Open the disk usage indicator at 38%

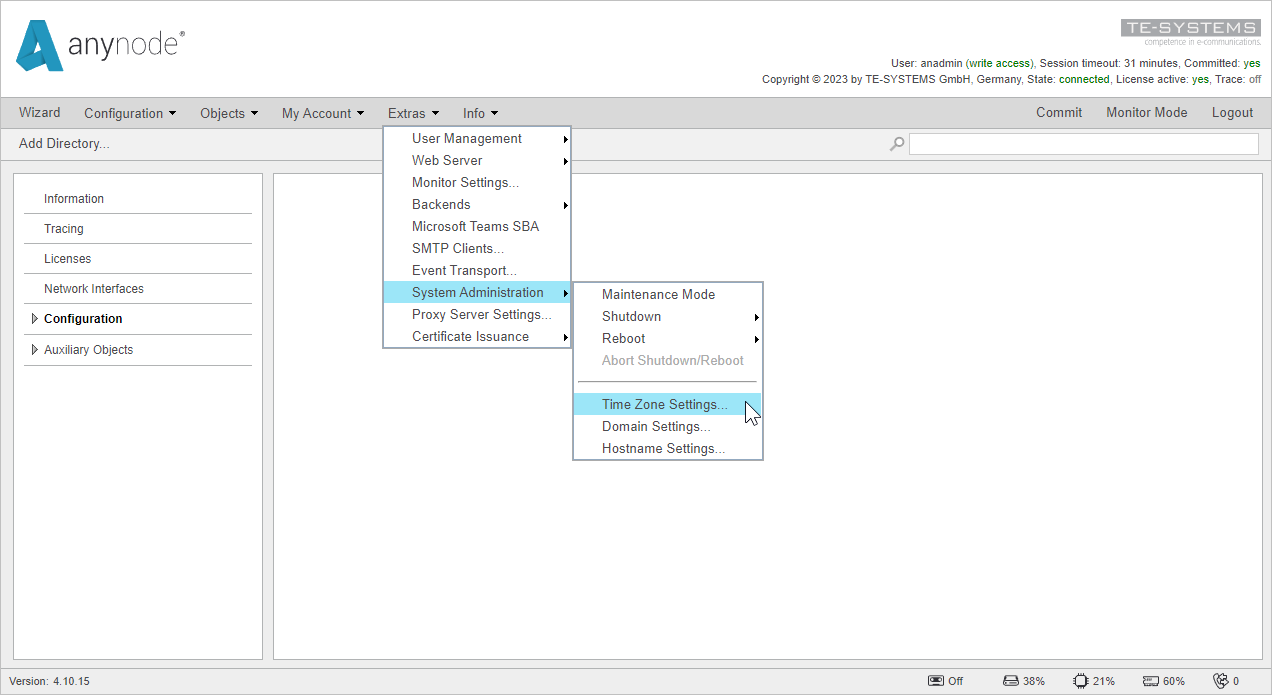point(1010,680)
